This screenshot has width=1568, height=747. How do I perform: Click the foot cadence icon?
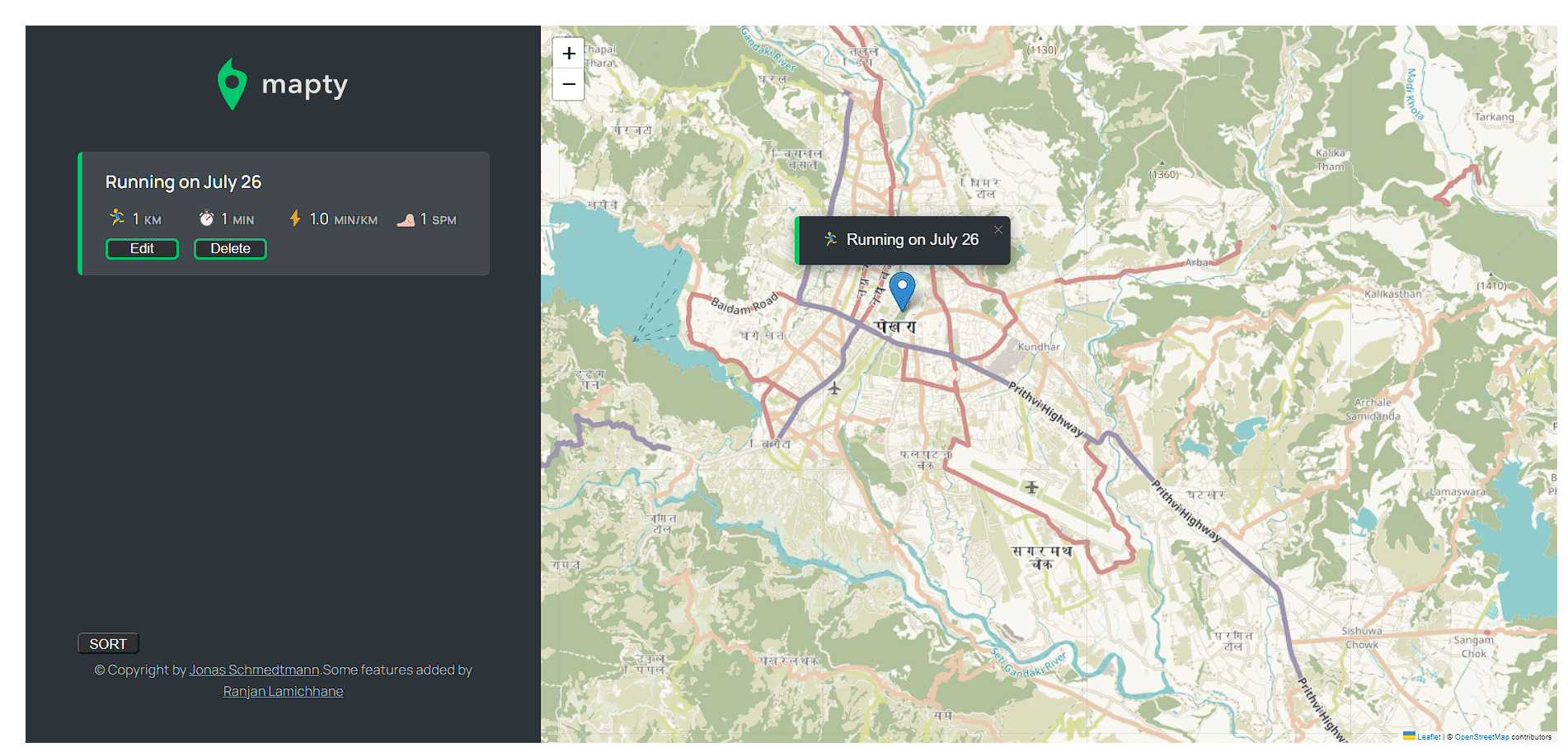coord(406,219)
